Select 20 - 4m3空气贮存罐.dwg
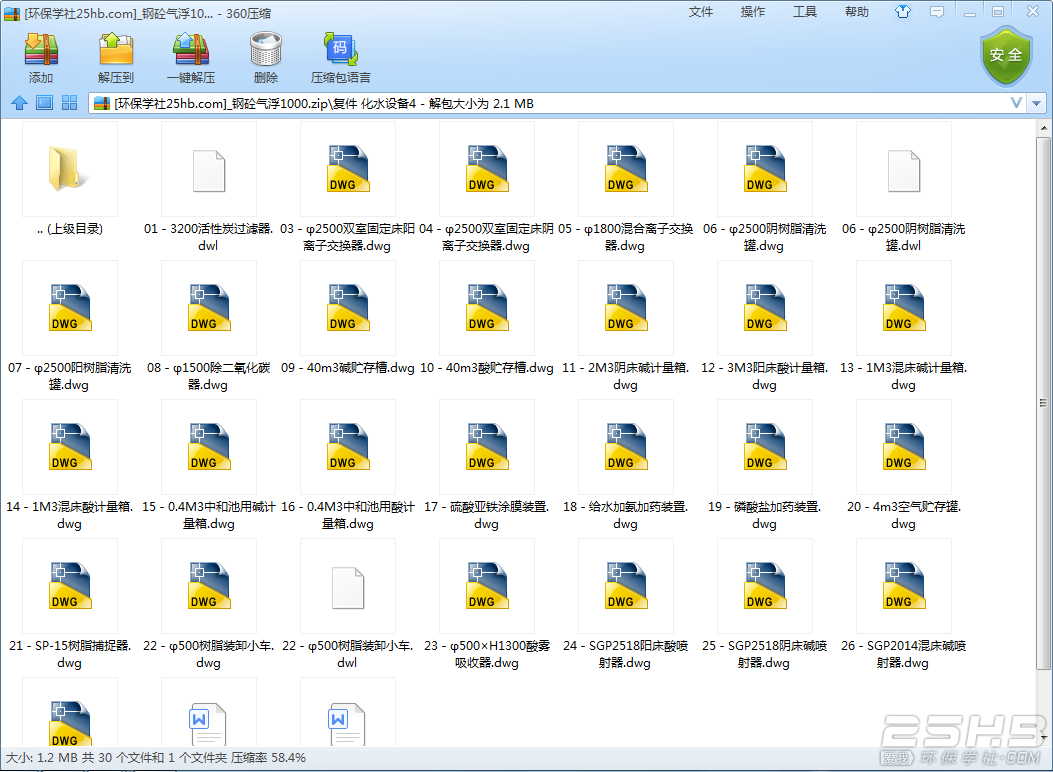This screenshot has height=772, width=1053. (903, 465)
